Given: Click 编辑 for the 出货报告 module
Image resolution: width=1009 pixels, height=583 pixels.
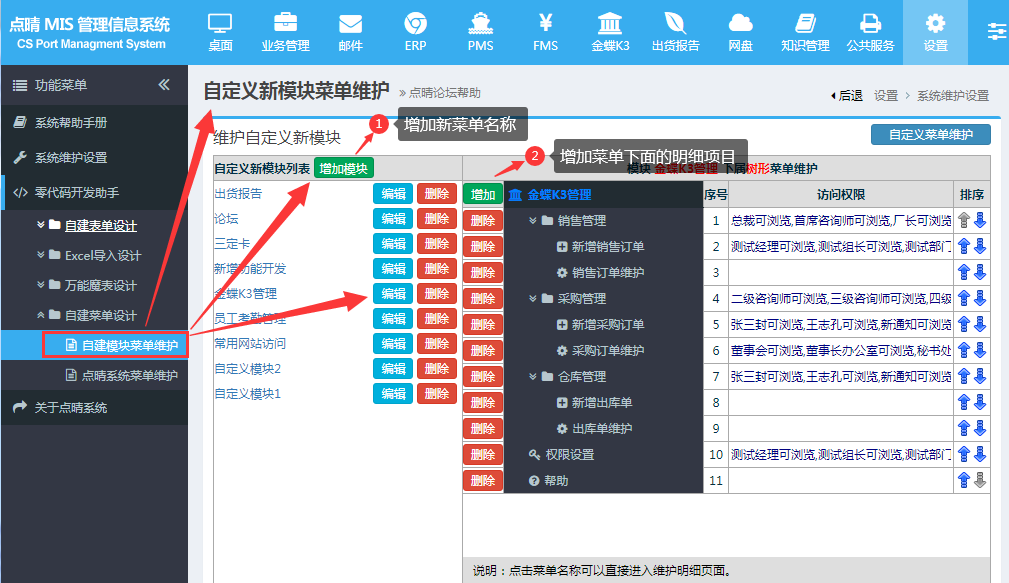Looking at the screenshot, I should coord(392,193).
